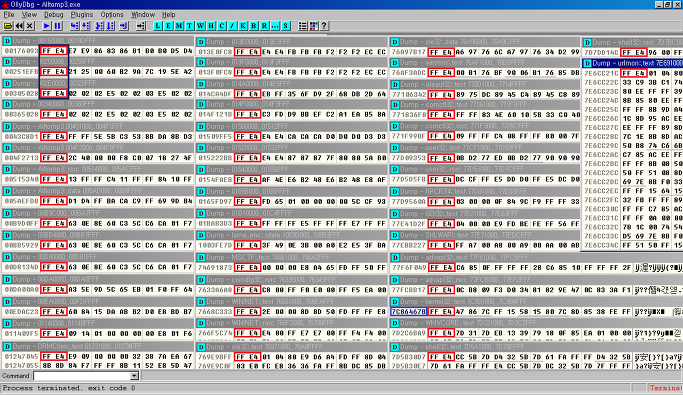Click D icon of Dump comdlg32:.rsrc window

click(201, 280)
